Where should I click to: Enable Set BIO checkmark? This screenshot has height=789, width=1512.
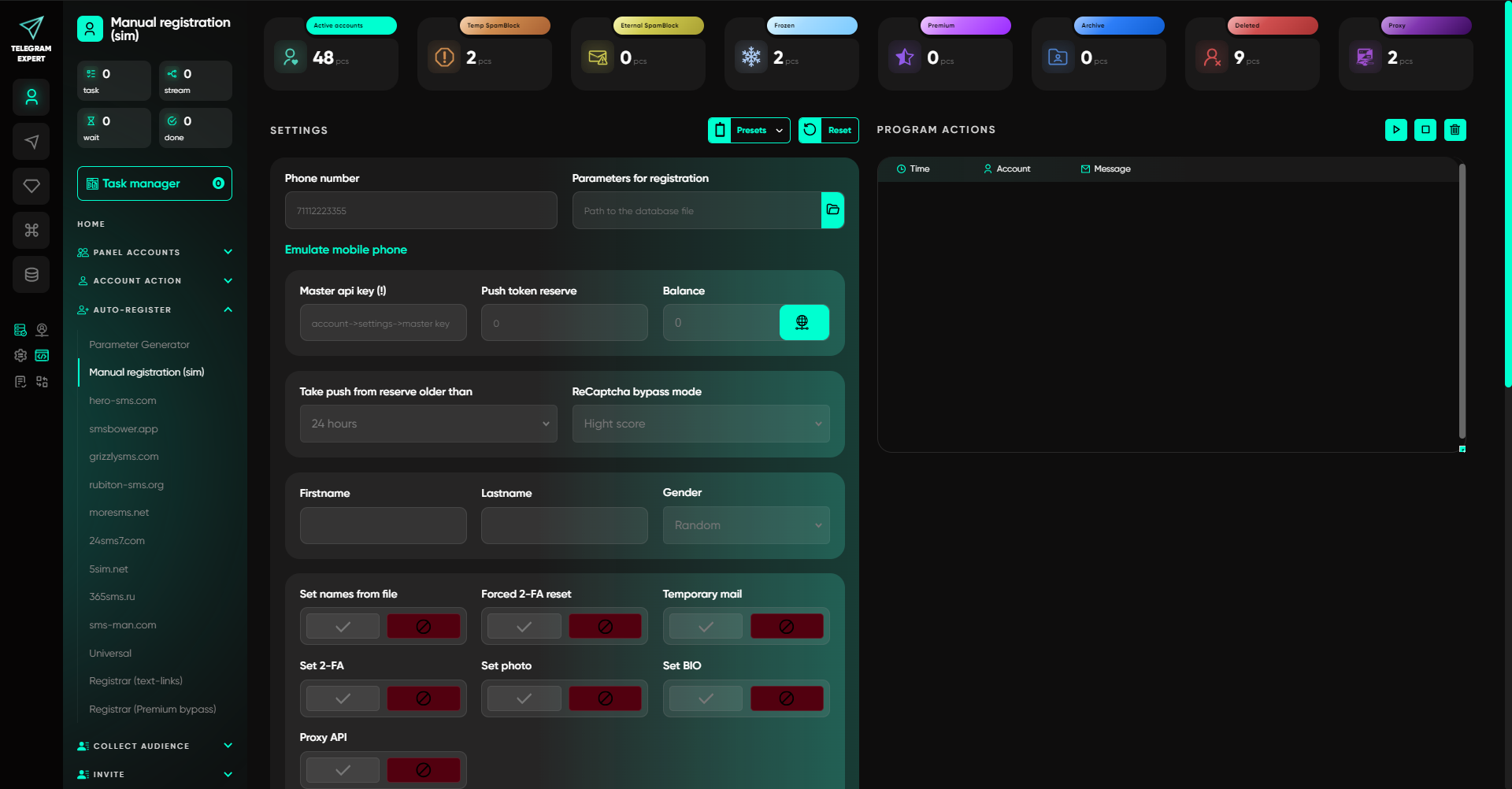pyautogui.click(x=706, y=698)
